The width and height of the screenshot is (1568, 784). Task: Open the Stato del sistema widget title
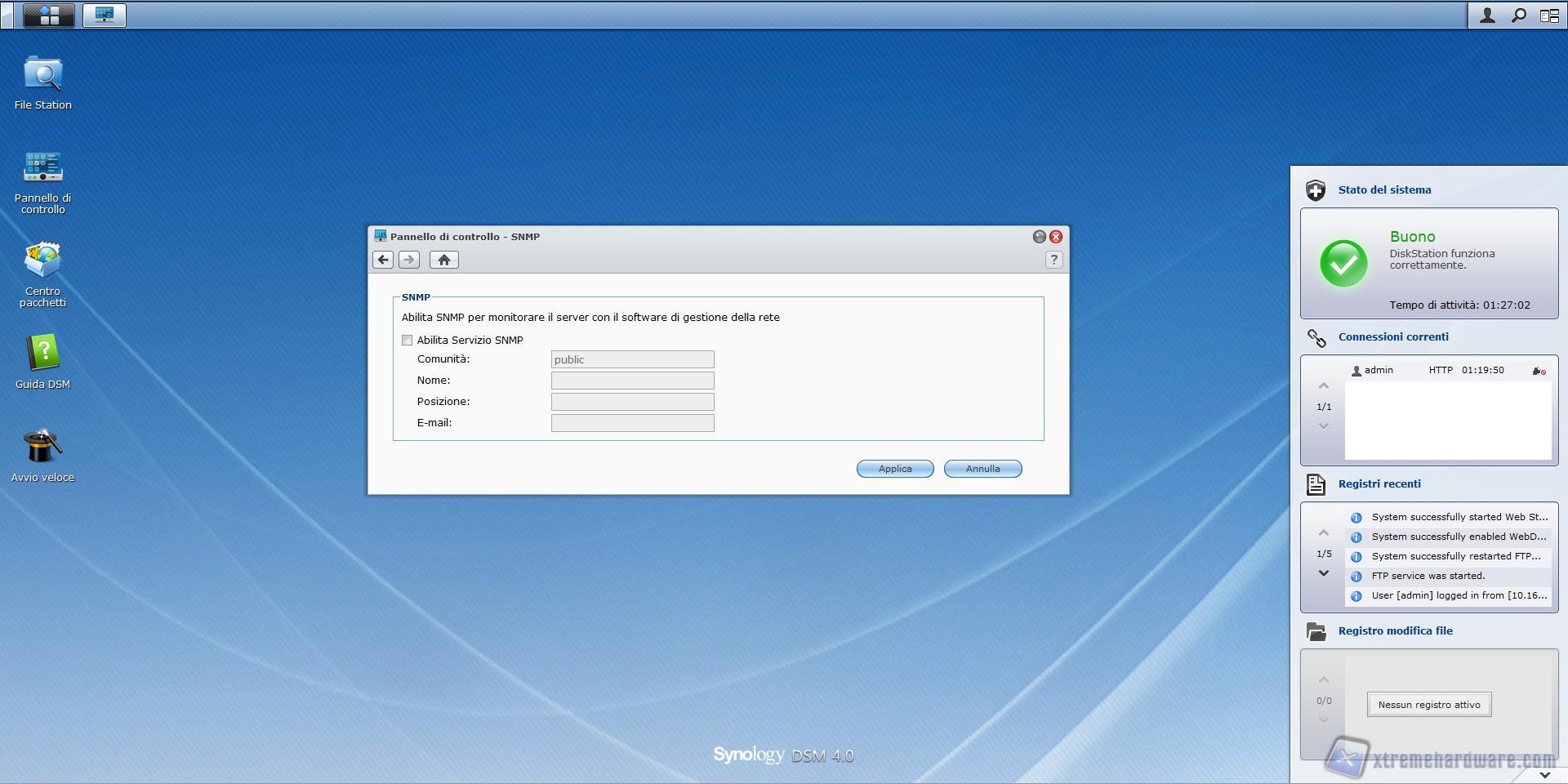click(1384, 189)
